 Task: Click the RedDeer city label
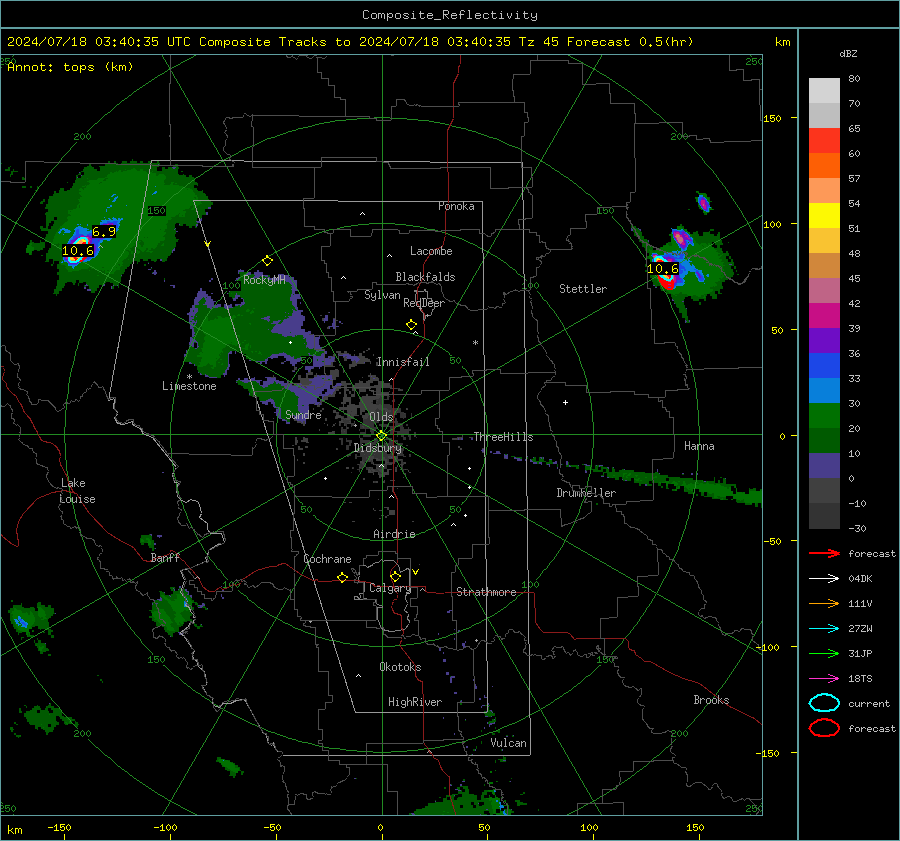point(424,303)
